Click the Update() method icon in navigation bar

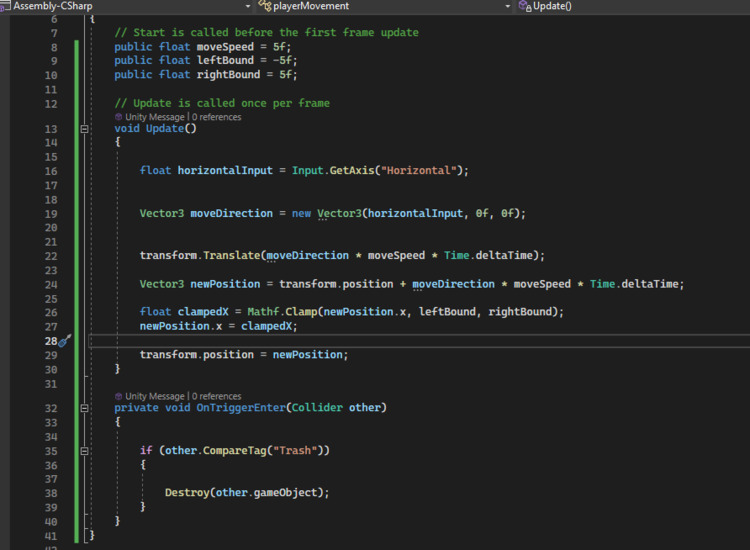(525, 6)
